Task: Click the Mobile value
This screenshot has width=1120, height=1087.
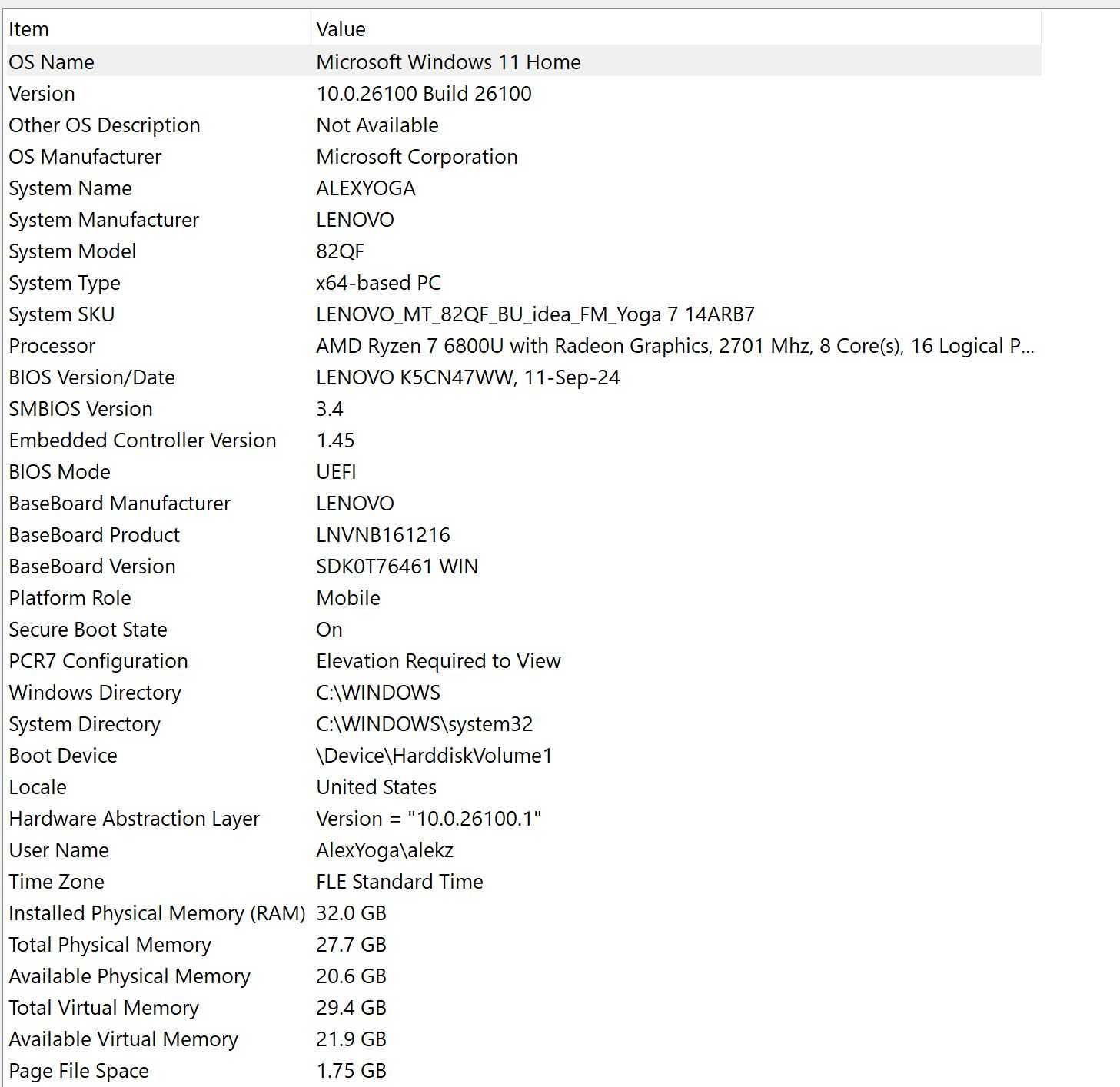Action: coord(348,597)
